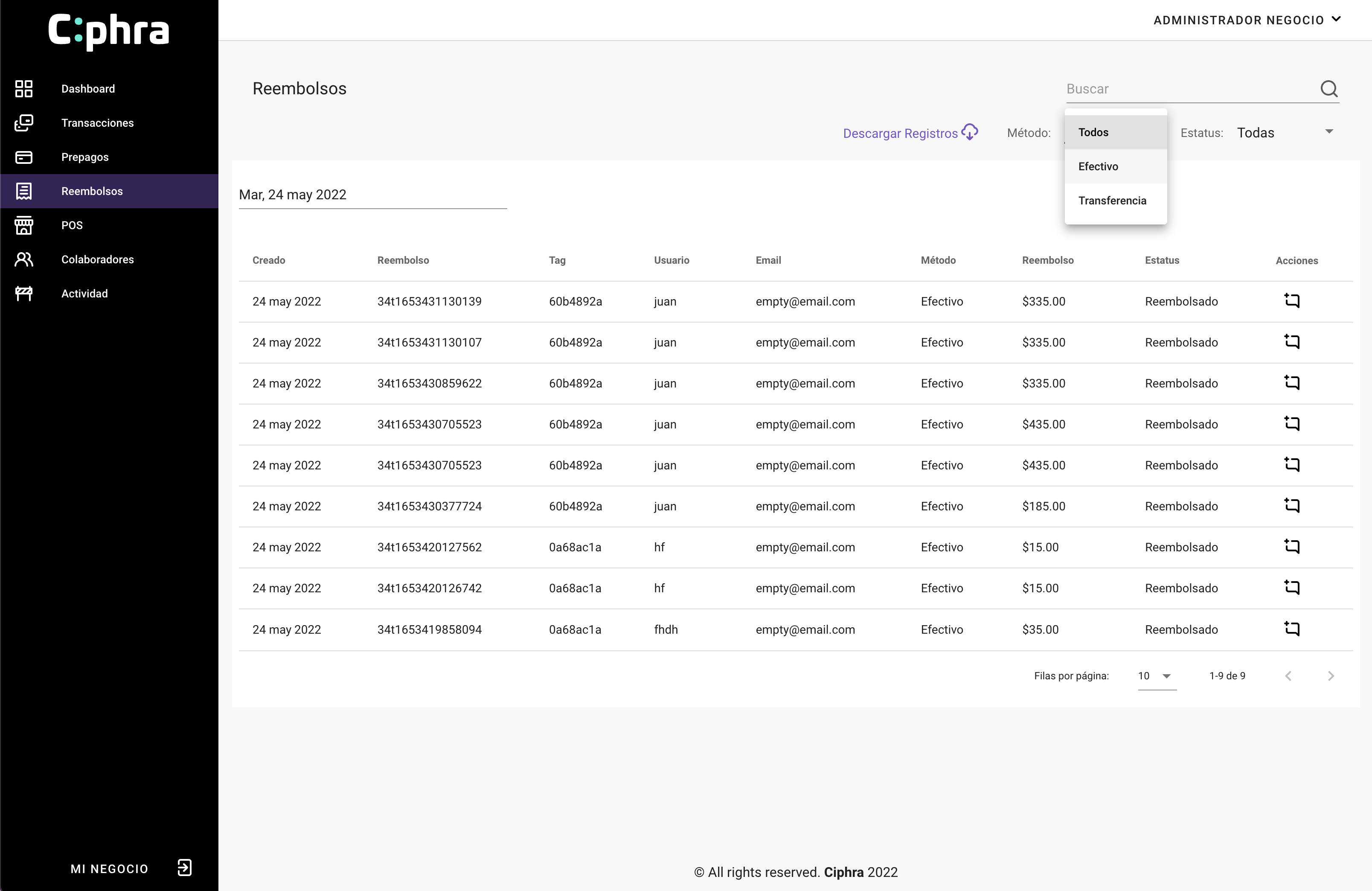
Task: Select Efectivo in the method list
Action: pyautogui.click(x=1098, y=167)
